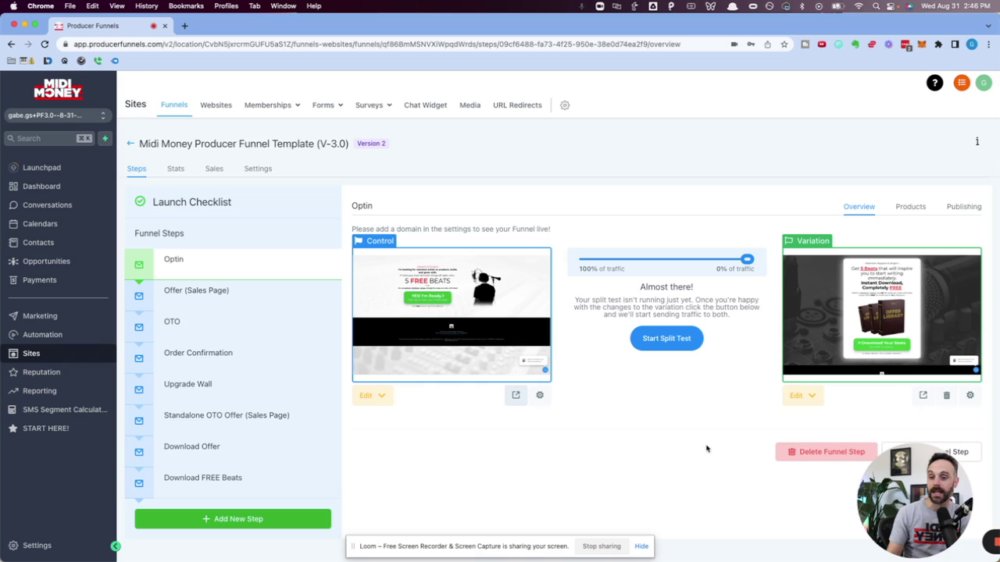Open the green user avatar icon
This screenshot has width=1000, height=562.
(983, 83)
